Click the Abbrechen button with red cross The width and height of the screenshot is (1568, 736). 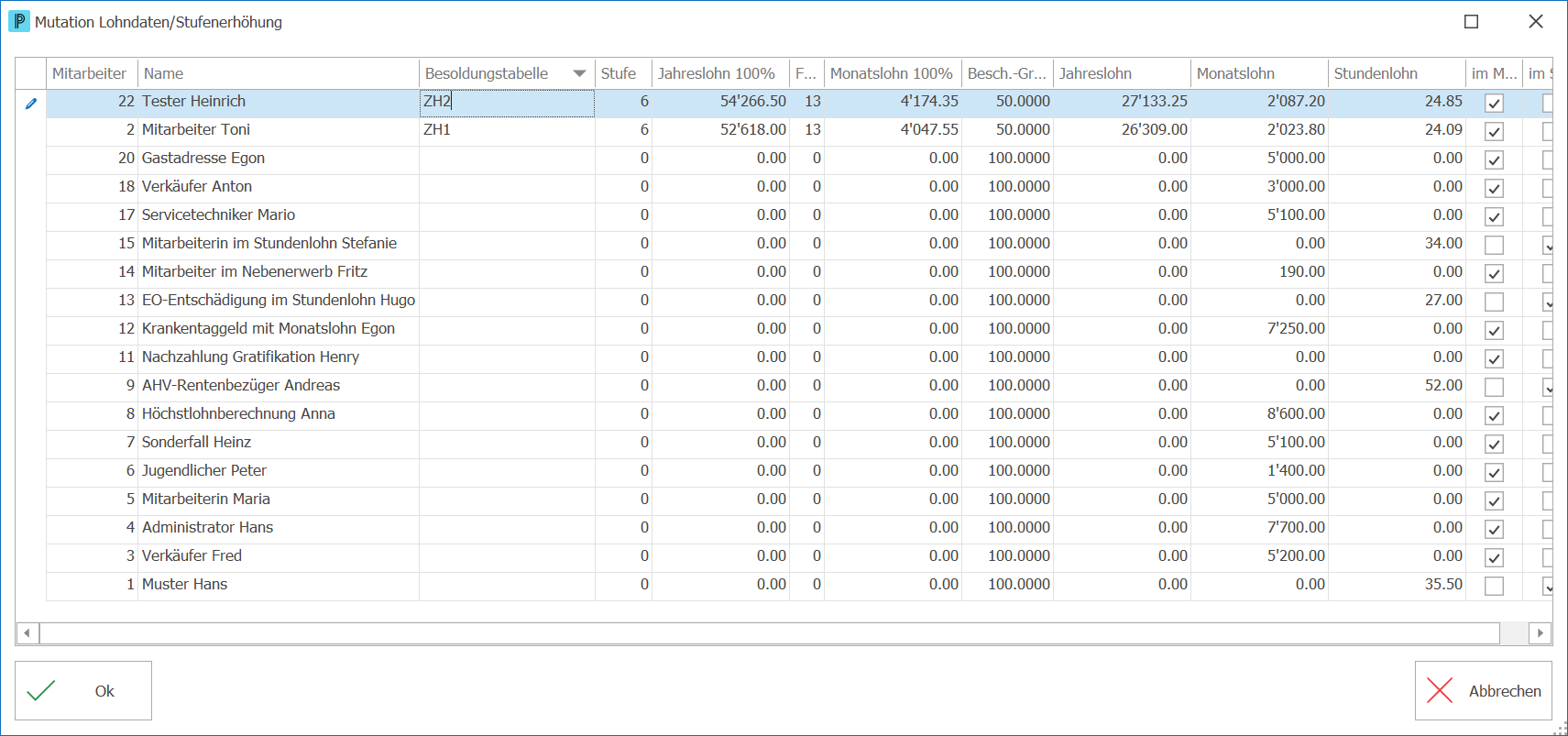tap(1484, 691)
